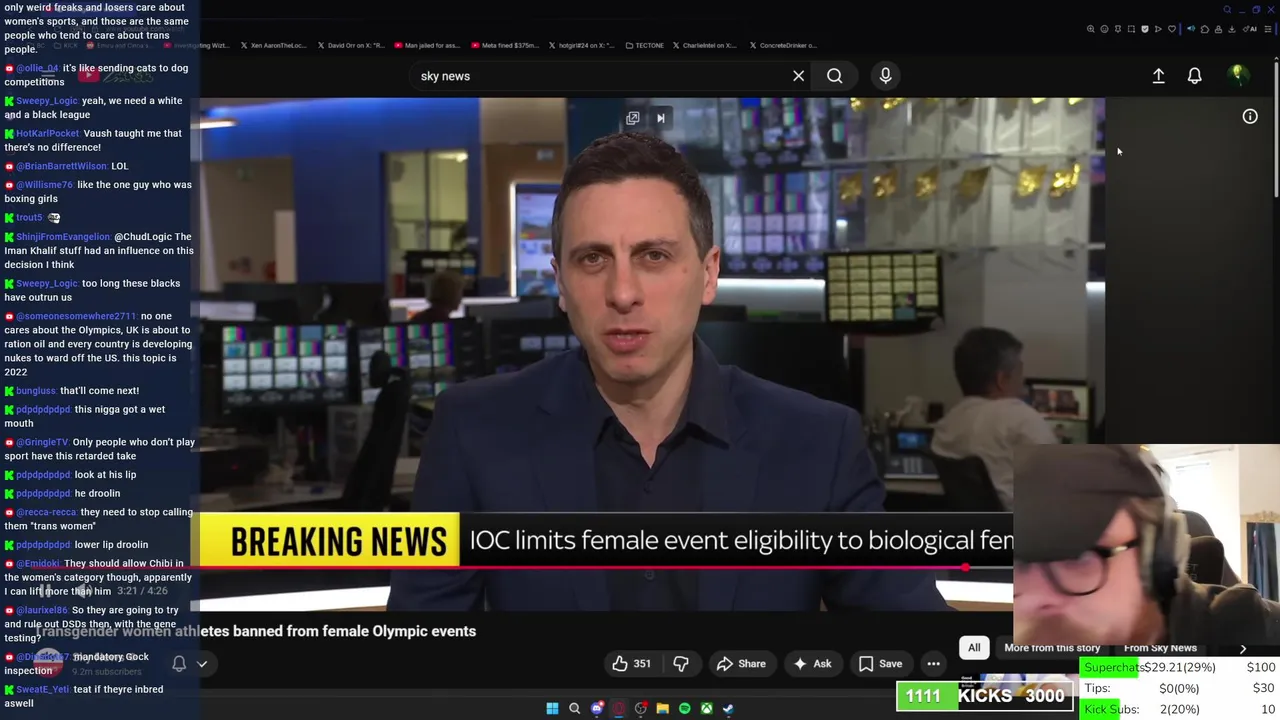Open File Explorer from the taskbar
Screen dimensions: 1280x720
tap(662, 708)
